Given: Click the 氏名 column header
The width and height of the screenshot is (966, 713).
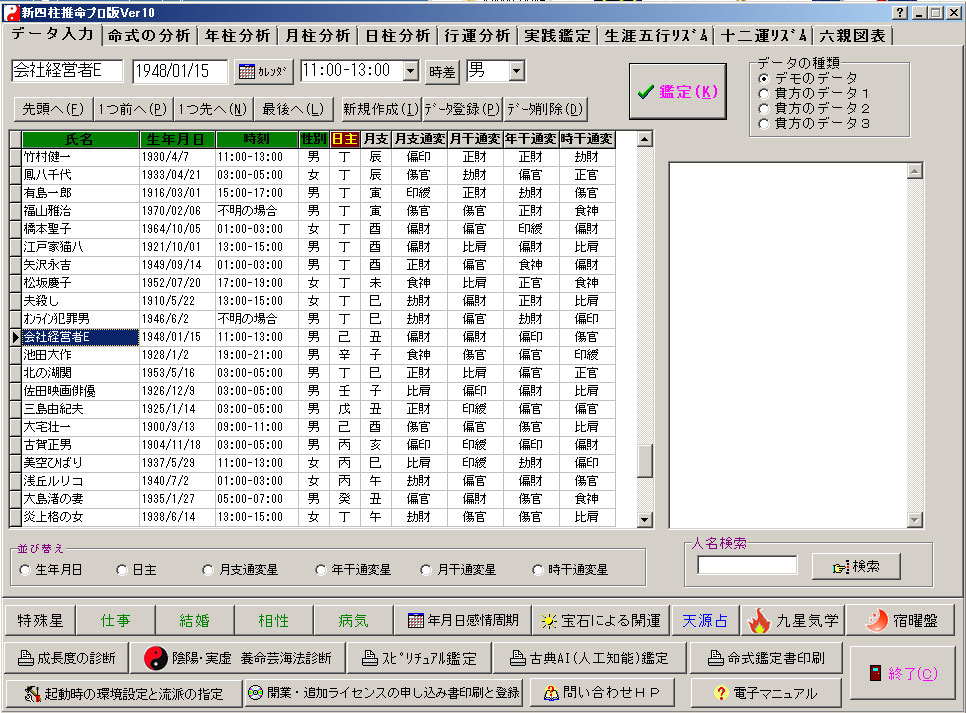Looking at the screenshot, I should (x=80, y=139).
